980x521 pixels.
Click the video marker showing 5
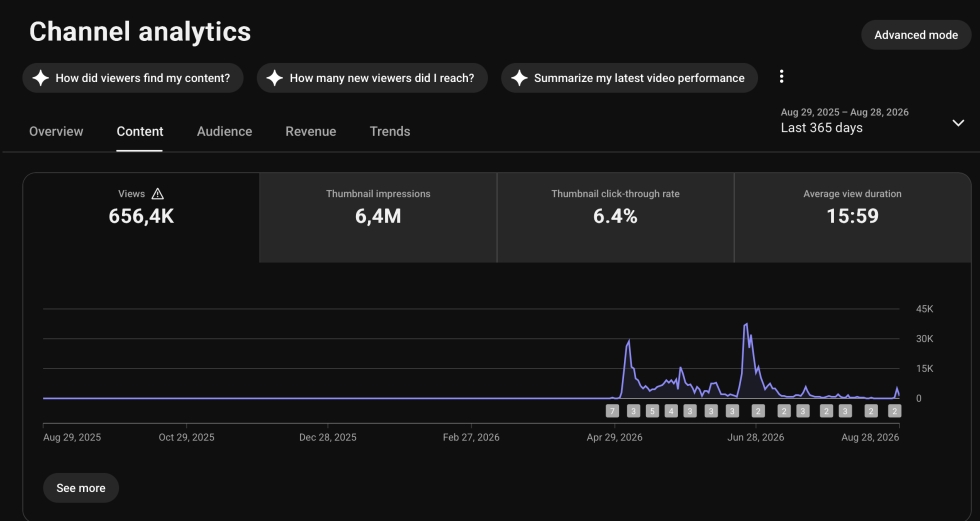[652, 411]
